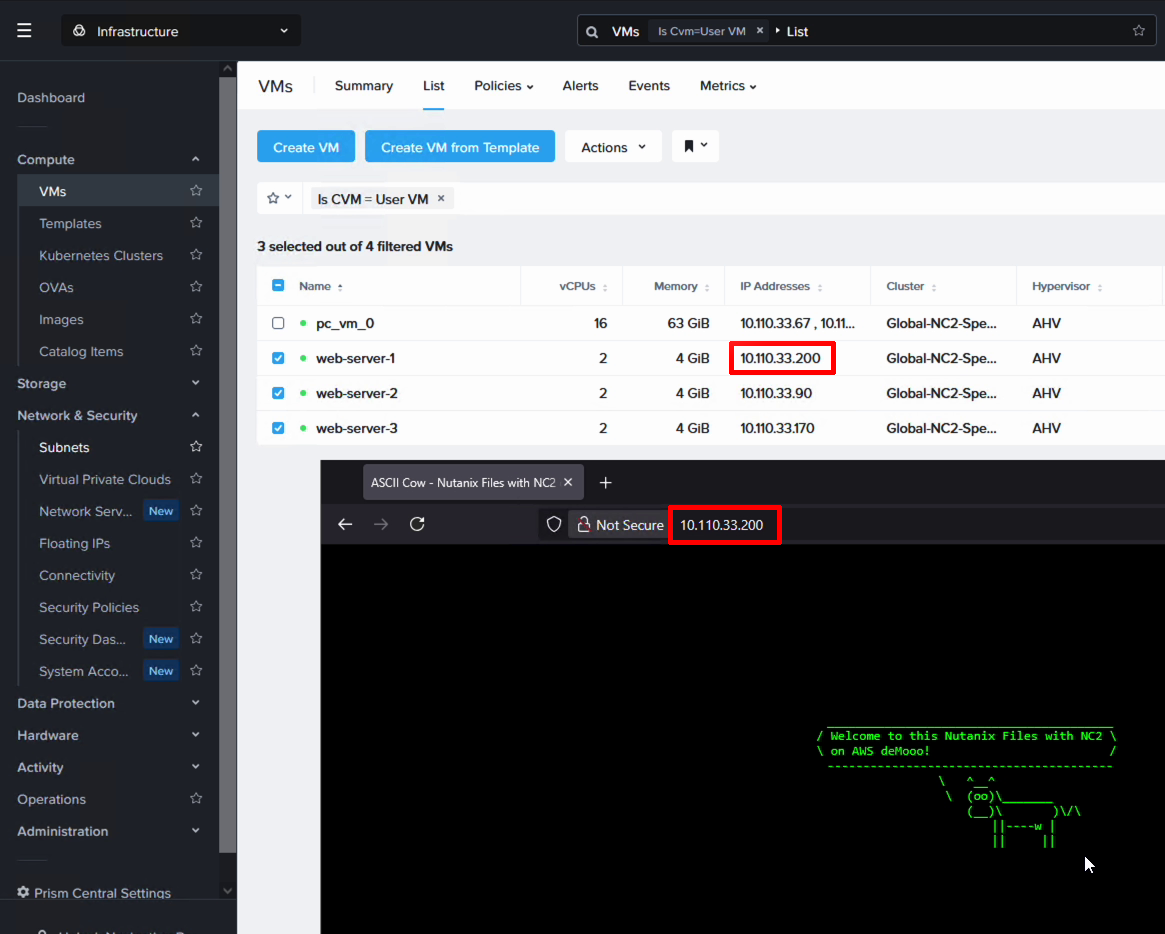Open the web-server-1 VM link
The width and height of the screenshot is (1165, 934).
[x=355, y=358]
